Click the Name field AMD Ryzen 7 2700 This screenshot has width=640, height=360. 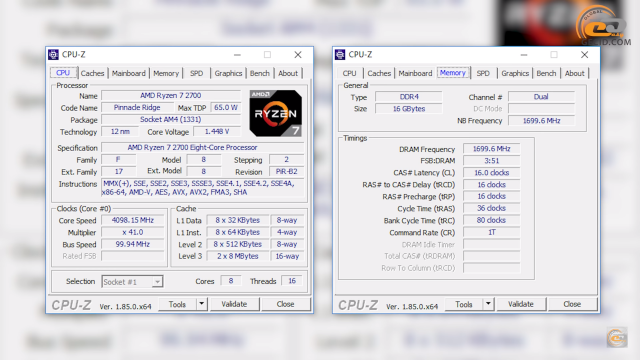pos(171,96)
